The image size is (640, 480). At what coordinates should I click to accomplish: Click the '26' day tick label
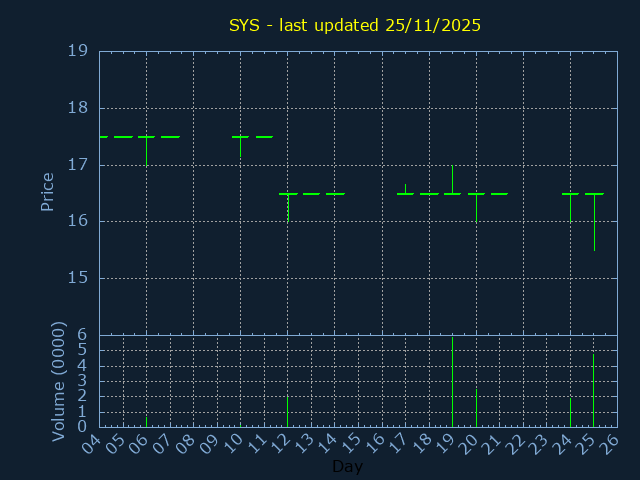609,443
